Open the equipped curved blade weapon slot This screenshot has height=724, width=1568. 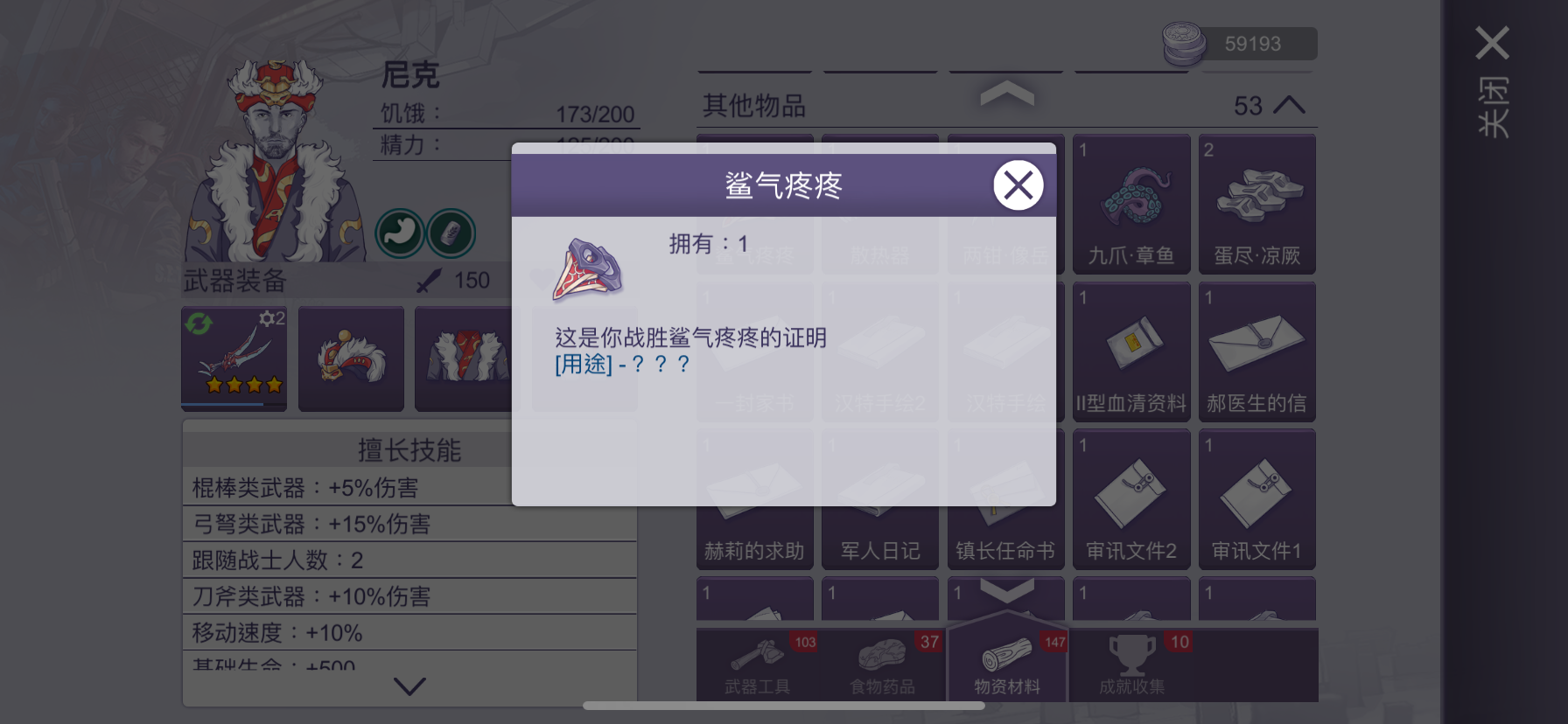coord(234,359)
